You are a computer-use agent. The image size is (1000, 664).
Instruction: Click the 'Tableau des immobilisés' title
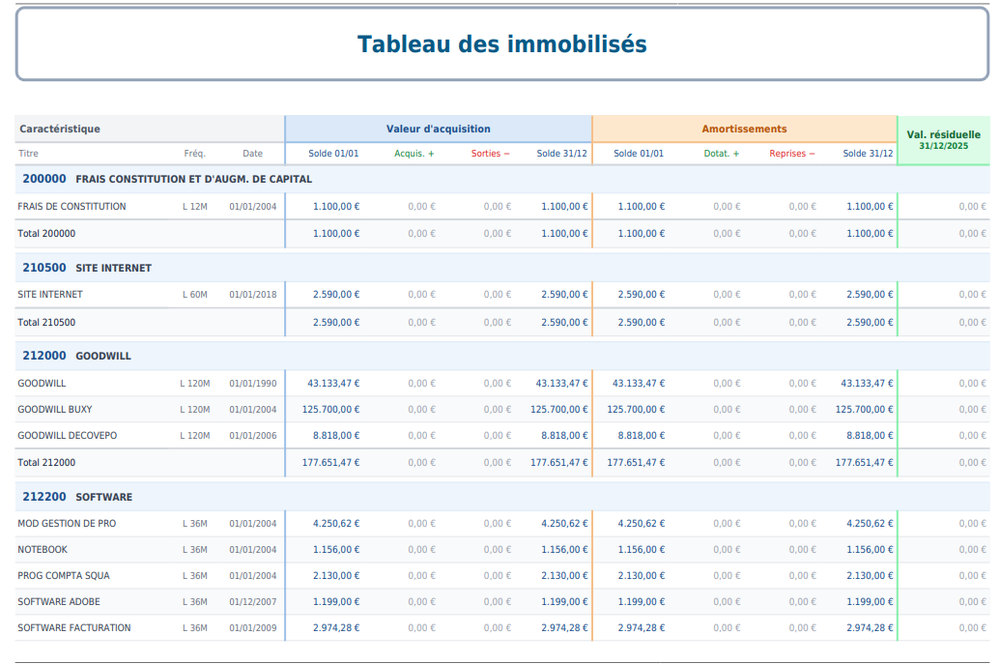502,44
